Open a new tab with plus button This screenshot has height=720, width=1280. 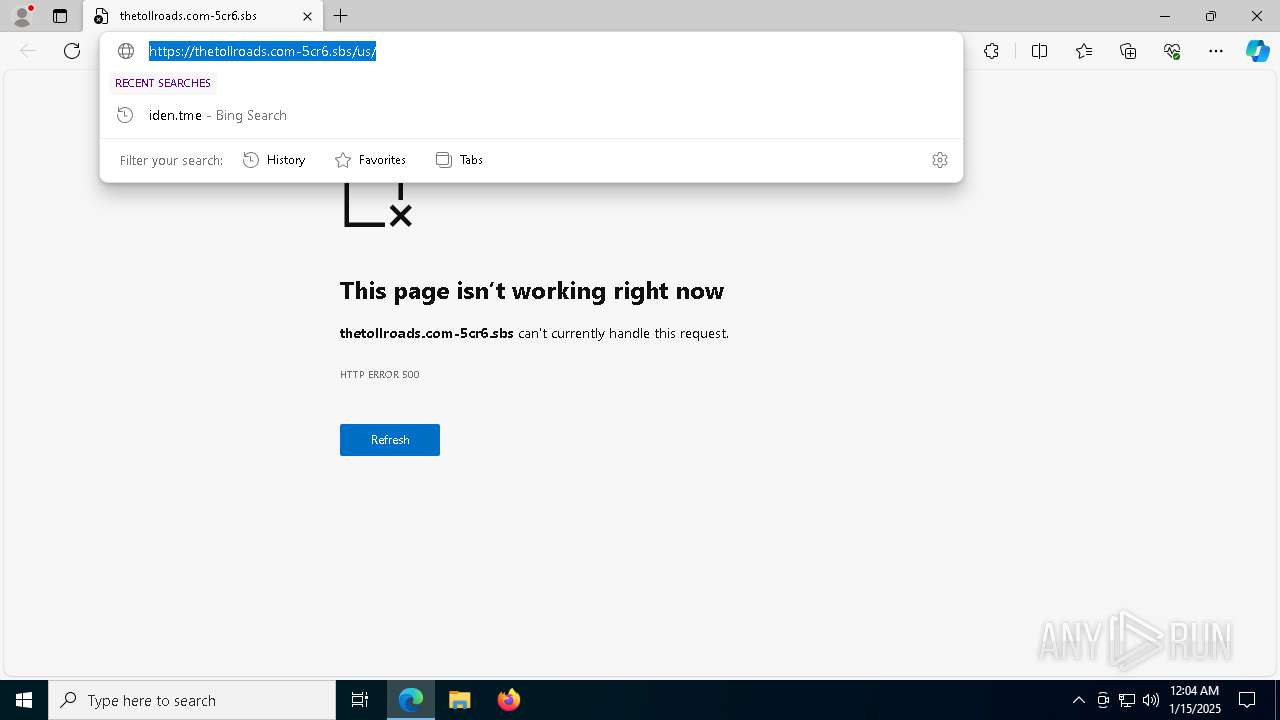[341, 16]
